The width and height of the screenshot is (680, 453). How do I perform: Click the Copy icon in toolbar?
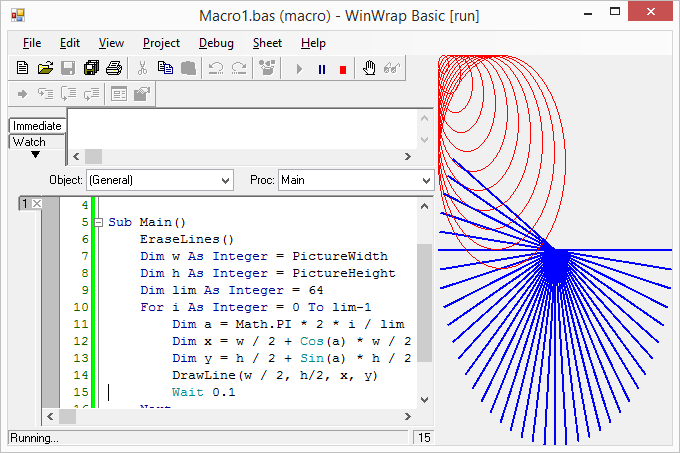(x=163, y=68)
